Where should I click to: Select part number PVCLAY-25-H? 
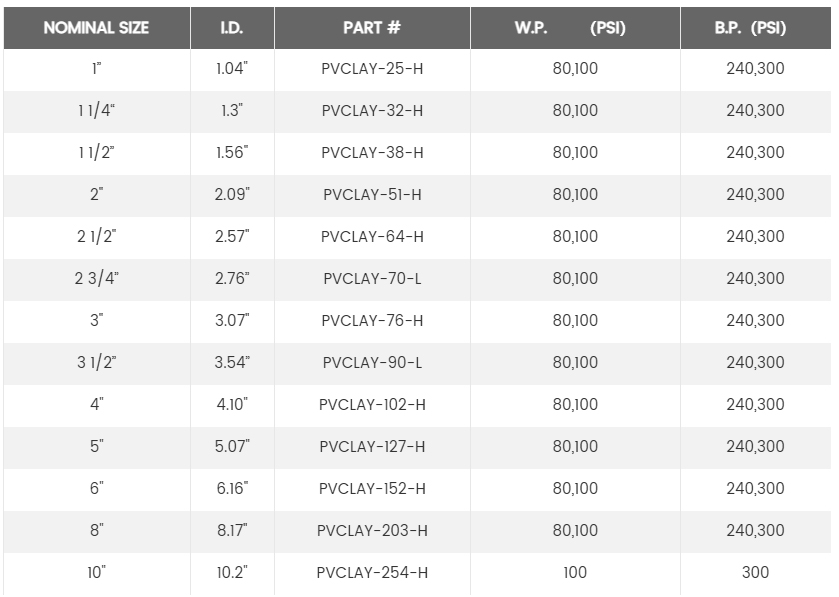coord(372,69)
